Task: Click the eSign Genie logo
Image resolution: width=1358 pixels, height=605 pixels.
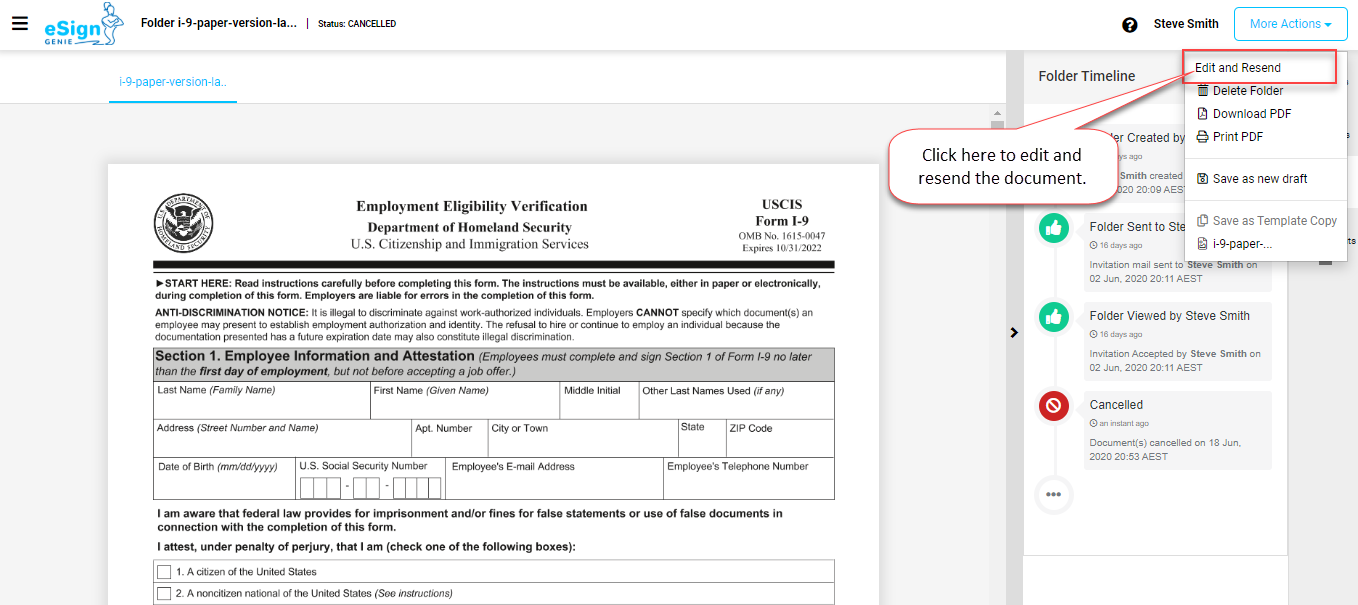Action: click(84, 25)
